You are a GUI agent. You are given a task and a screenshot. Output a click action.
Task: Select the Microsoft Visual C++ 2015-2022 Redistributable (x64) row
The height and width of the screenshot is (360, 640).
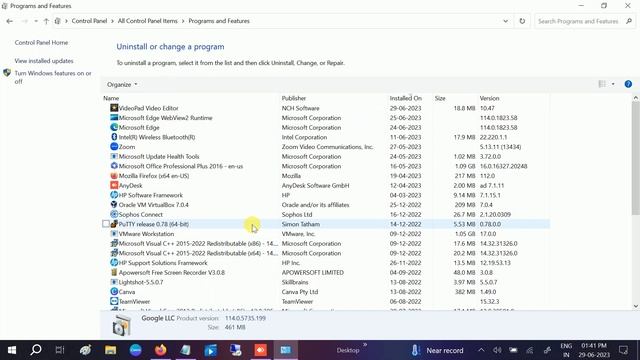(326, 253)
